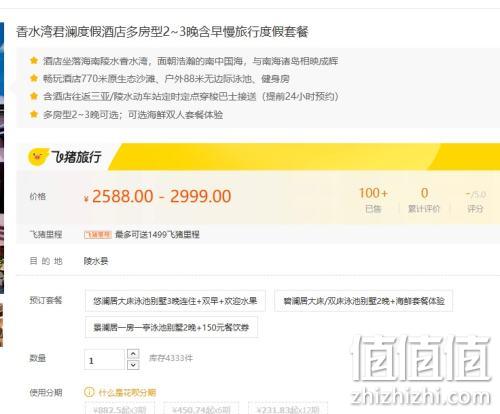This screenshot has width=500, height=414.
Task: Increase quantity with the up arrow
Action: pos(133,354)
